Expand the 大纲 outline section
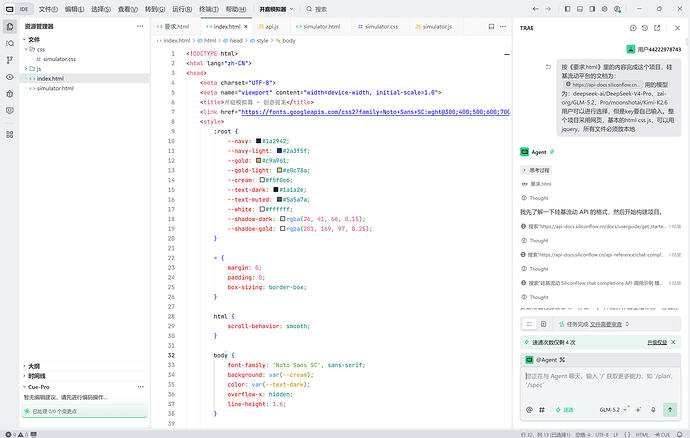Screen dimensions: 690x438 (24, 366)
